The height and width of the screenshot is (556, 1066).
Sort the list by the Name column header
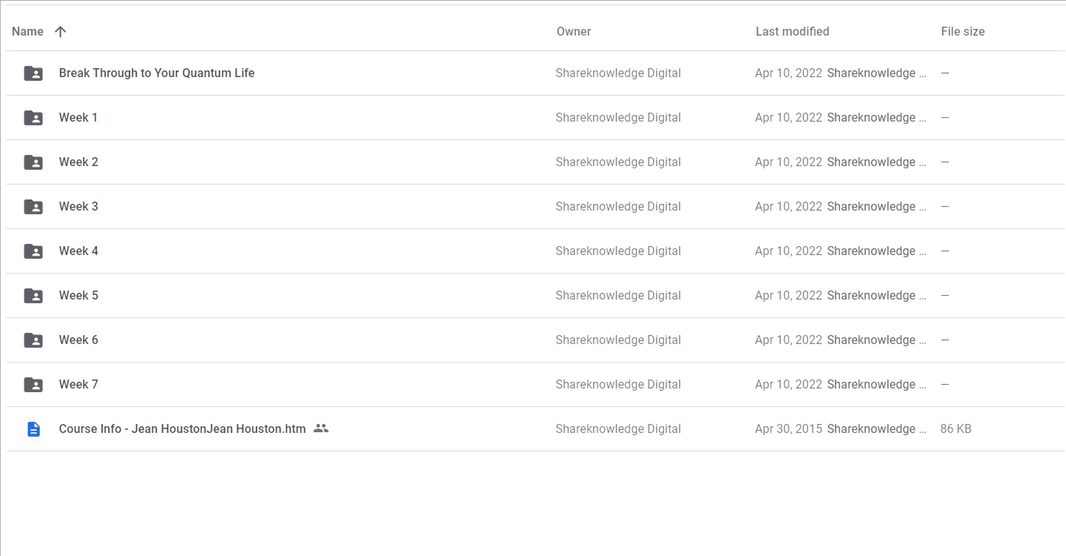click(27, 31)
